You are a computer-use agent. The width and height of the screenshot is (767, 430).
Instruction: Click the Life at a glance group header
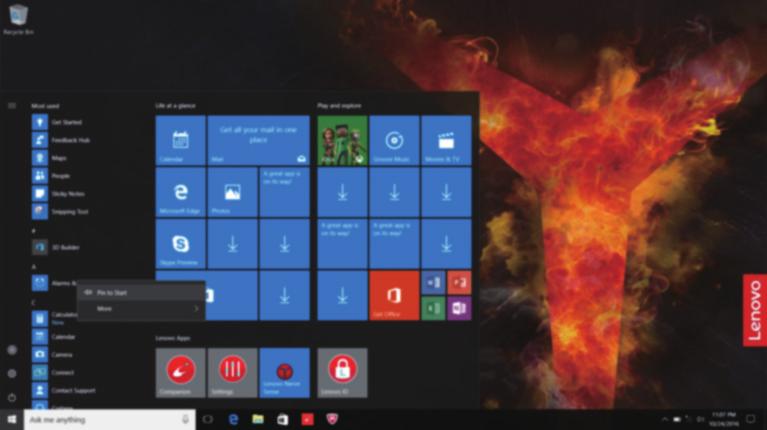click(x=176, y=106)
